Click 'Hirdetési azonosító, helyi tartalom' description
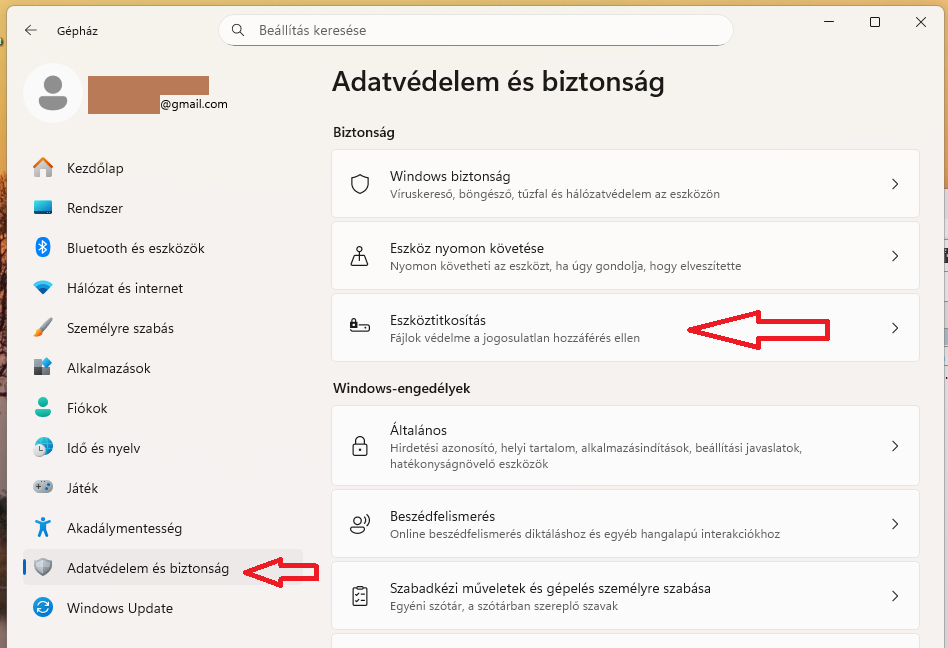948x648 pixels. tap(596, 456)
